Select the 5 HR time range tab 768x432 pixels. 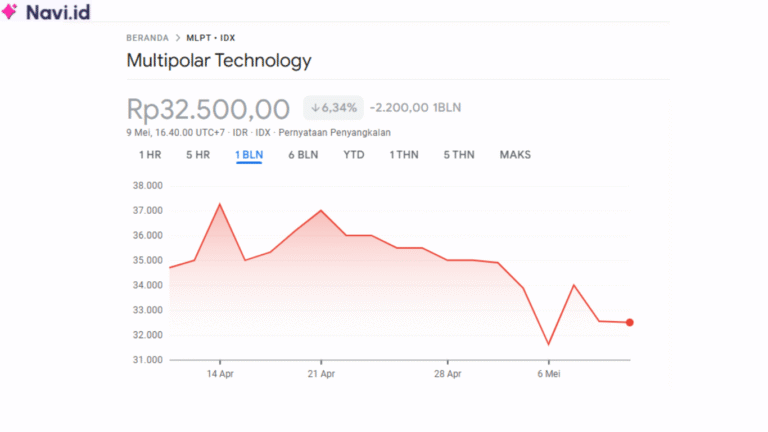(x=197, y=155)
